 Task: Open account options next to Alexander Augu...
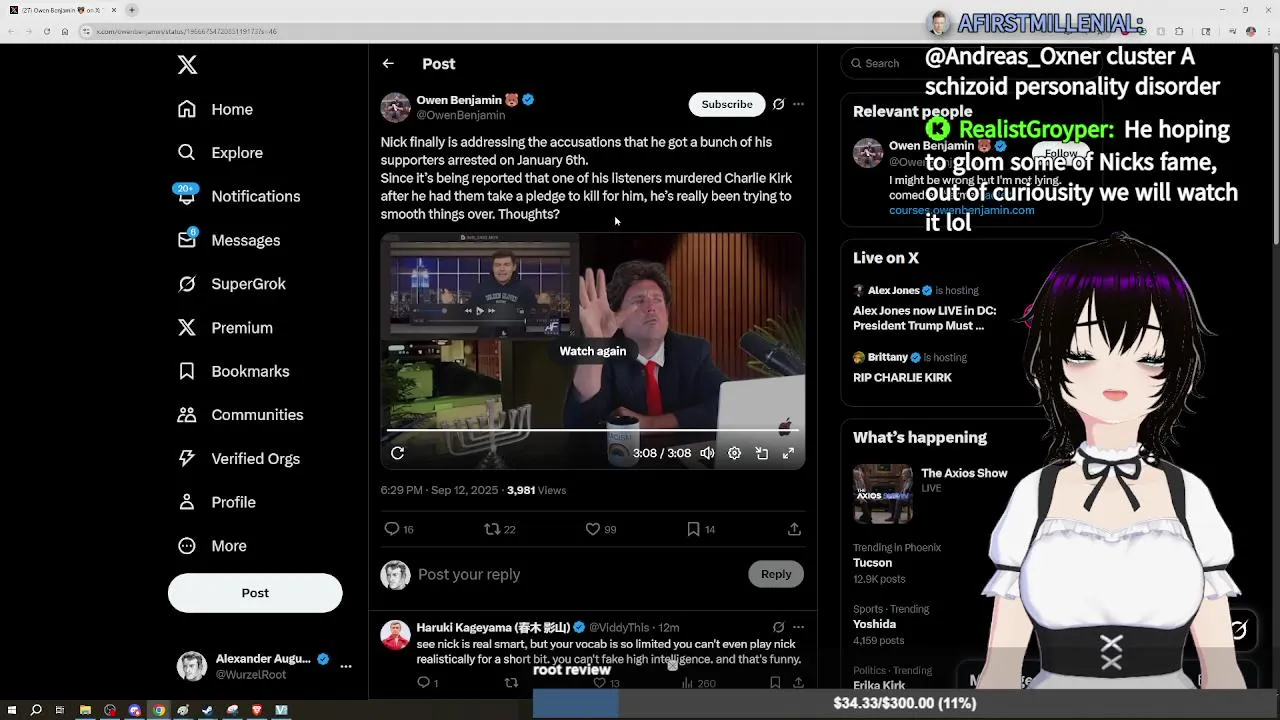point(346,666)
